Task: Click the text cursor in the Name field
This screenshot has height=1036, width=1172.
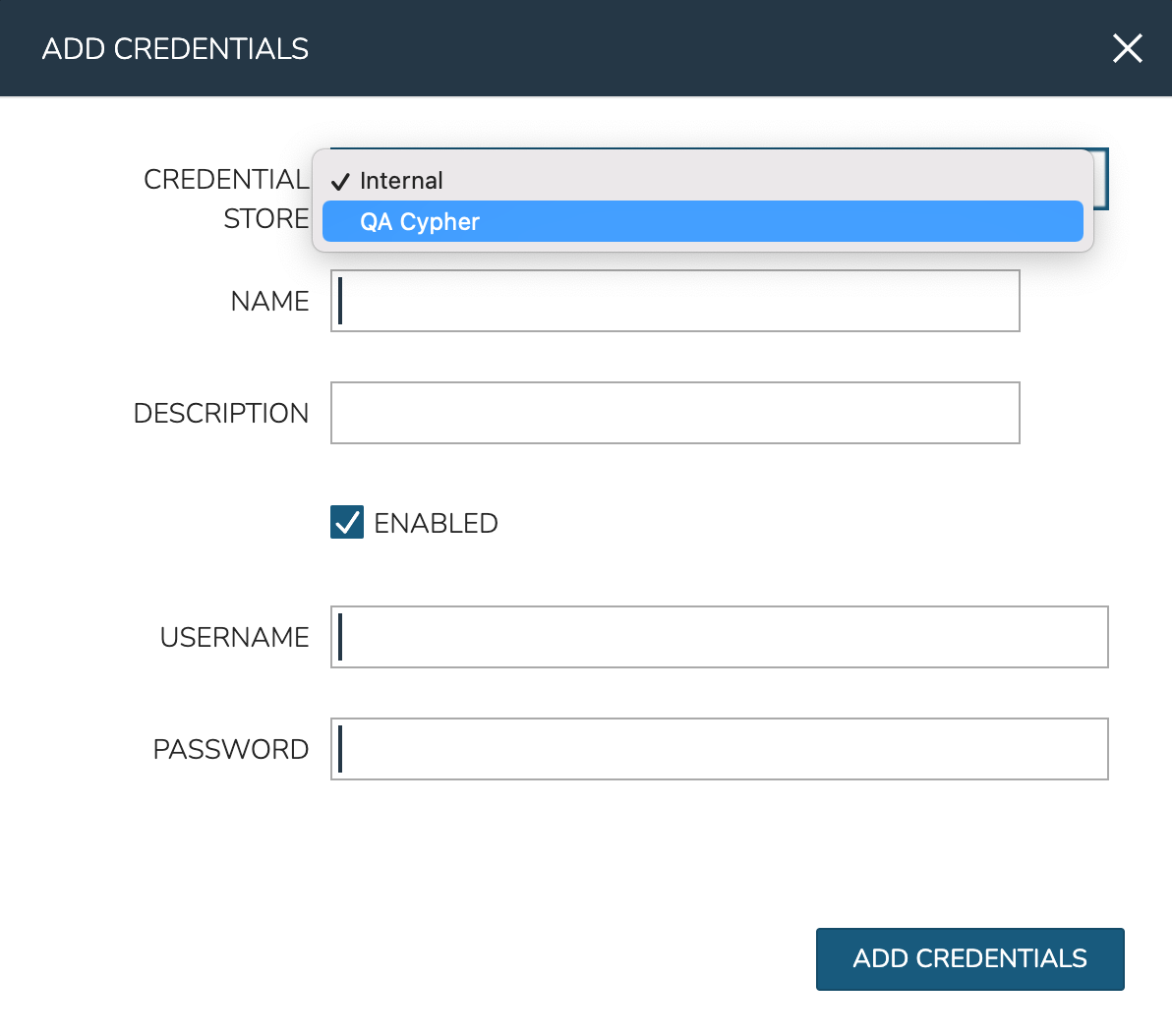Action: click(340, 301)
